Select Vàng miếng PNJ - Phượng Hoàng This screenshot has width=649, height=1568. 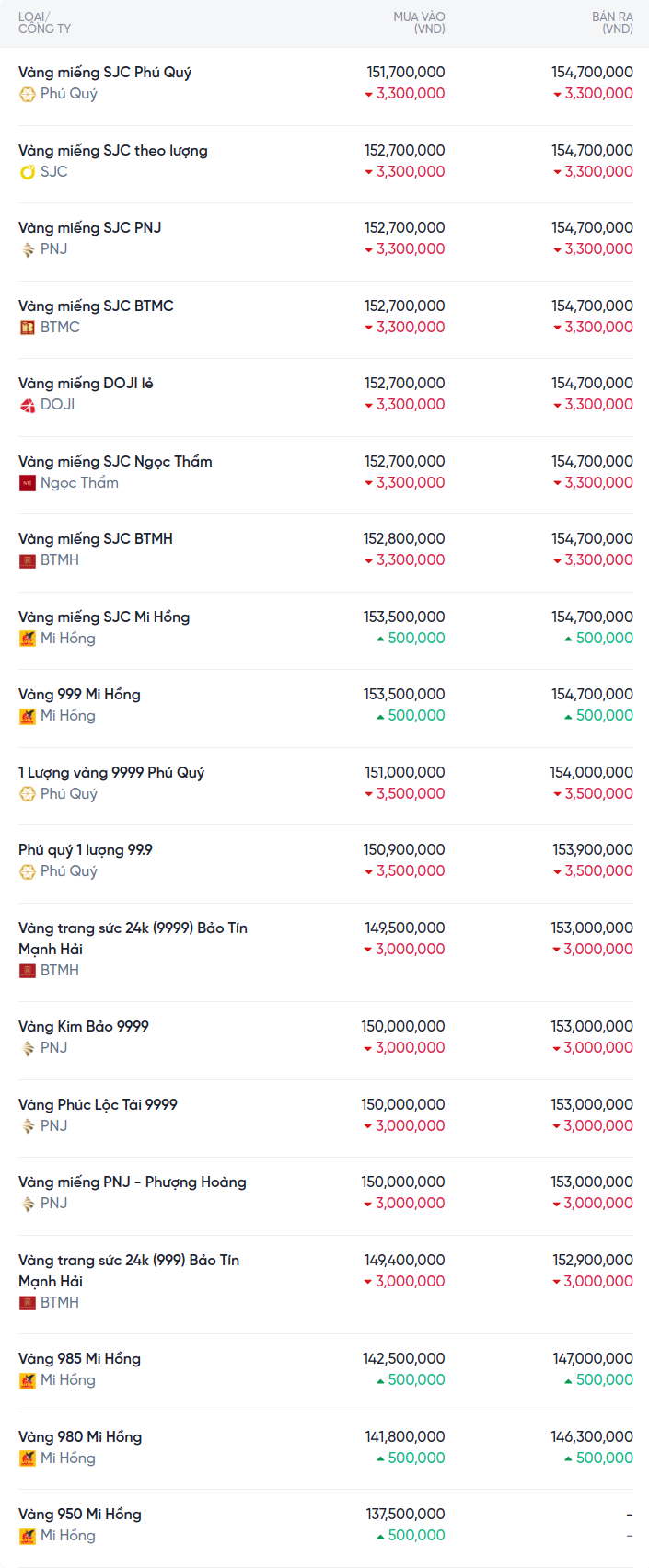point(133,1182)
